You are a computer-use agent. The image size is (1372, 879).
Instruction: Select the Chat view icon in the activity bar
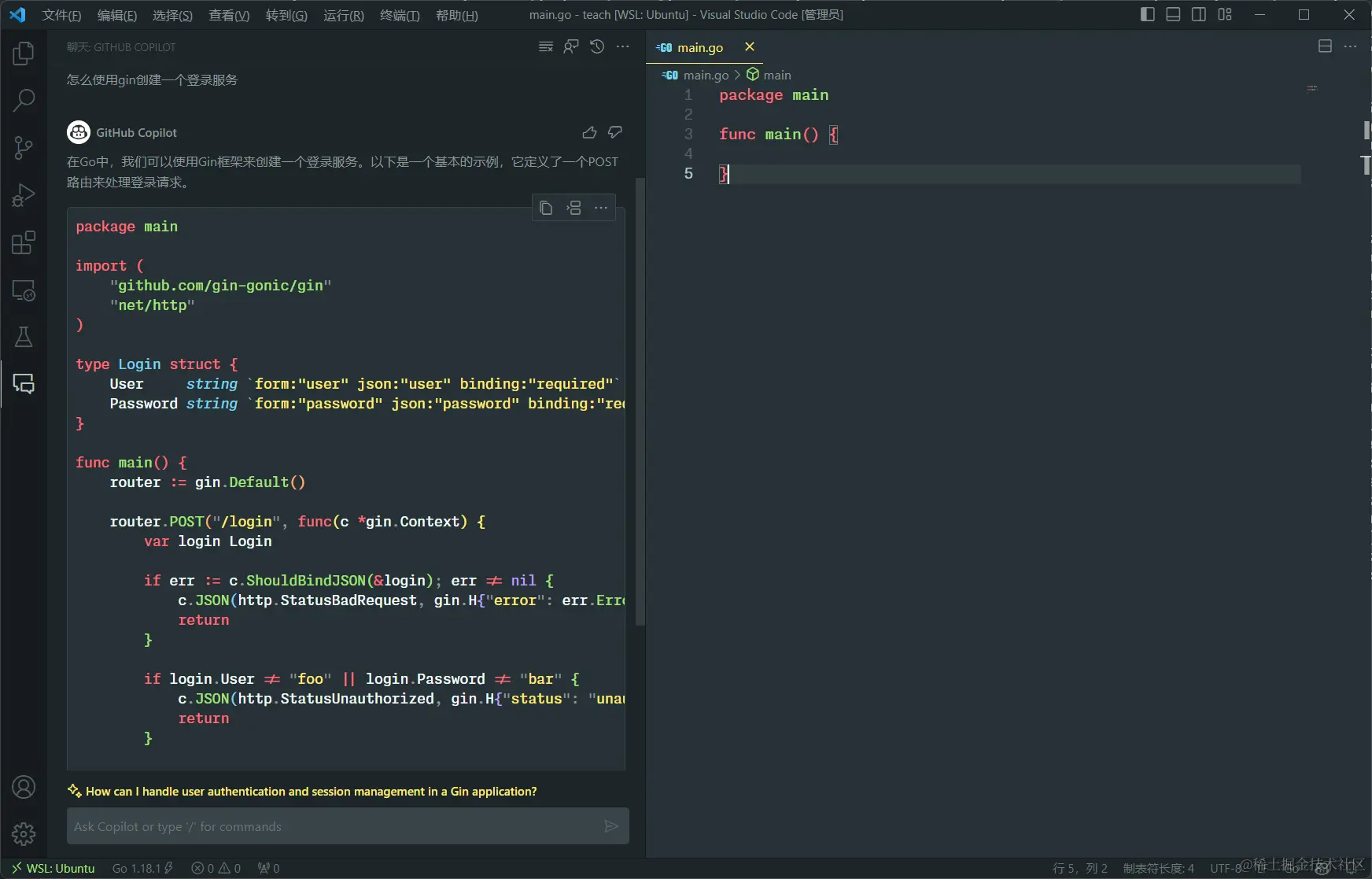tap(24, 384)
